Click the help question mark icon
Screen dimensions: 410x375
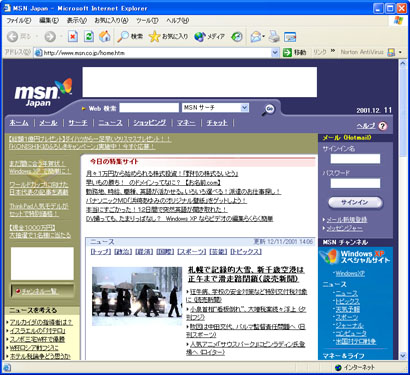[383, 126]
